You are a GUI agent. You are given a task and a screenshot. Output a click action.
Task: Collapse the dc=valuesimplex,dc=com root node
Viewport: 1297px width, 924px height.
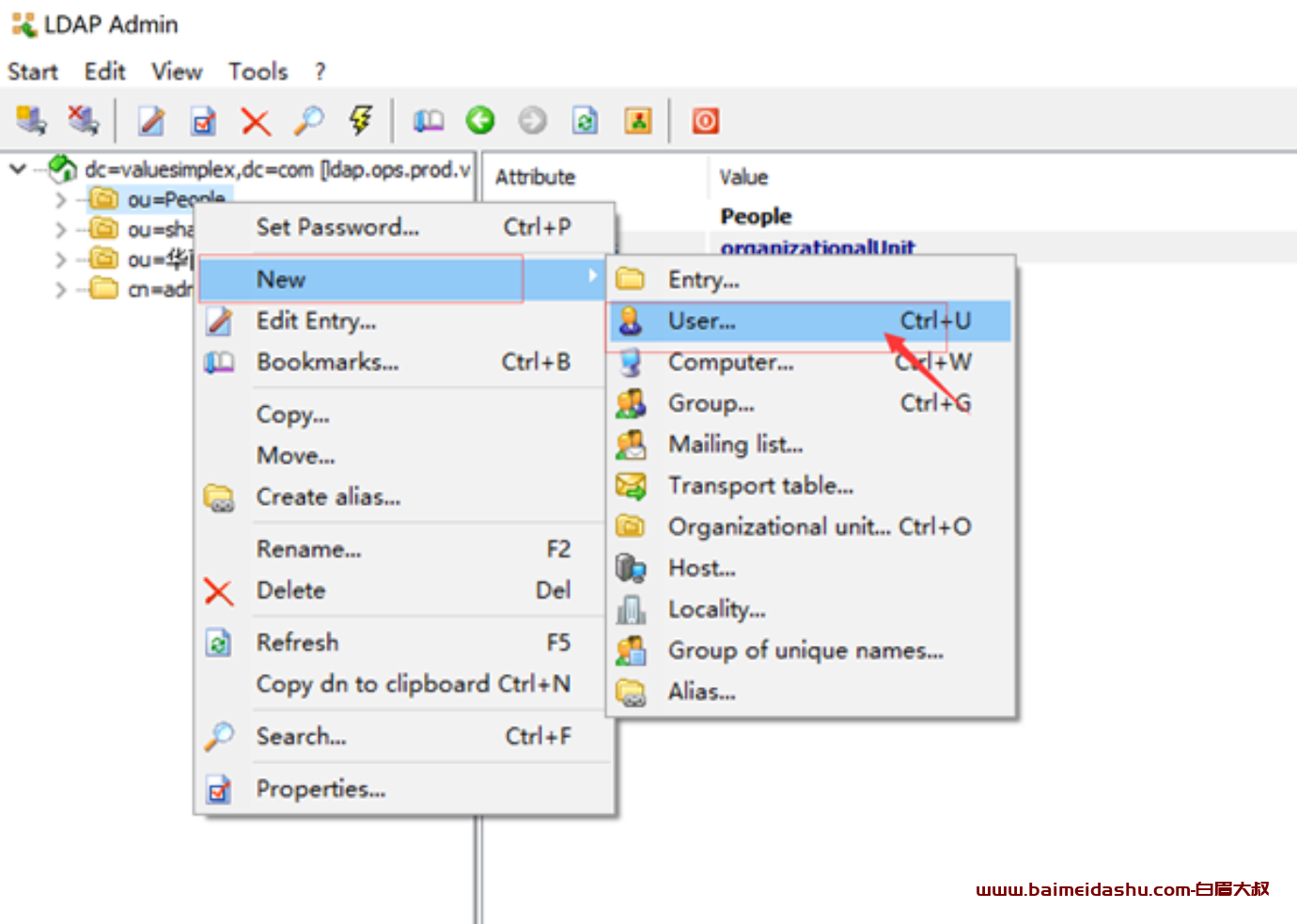pos(17,169)
